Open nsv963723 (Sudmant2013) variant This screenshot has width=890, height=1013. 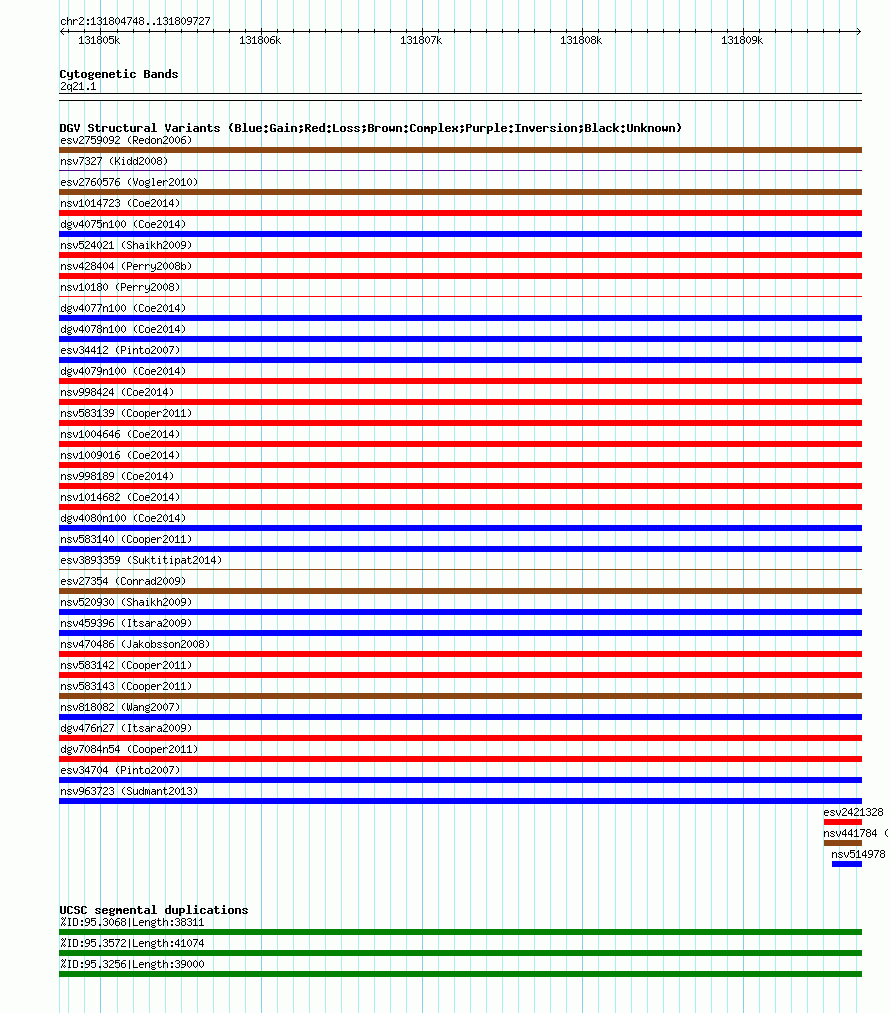pos(129,791)
